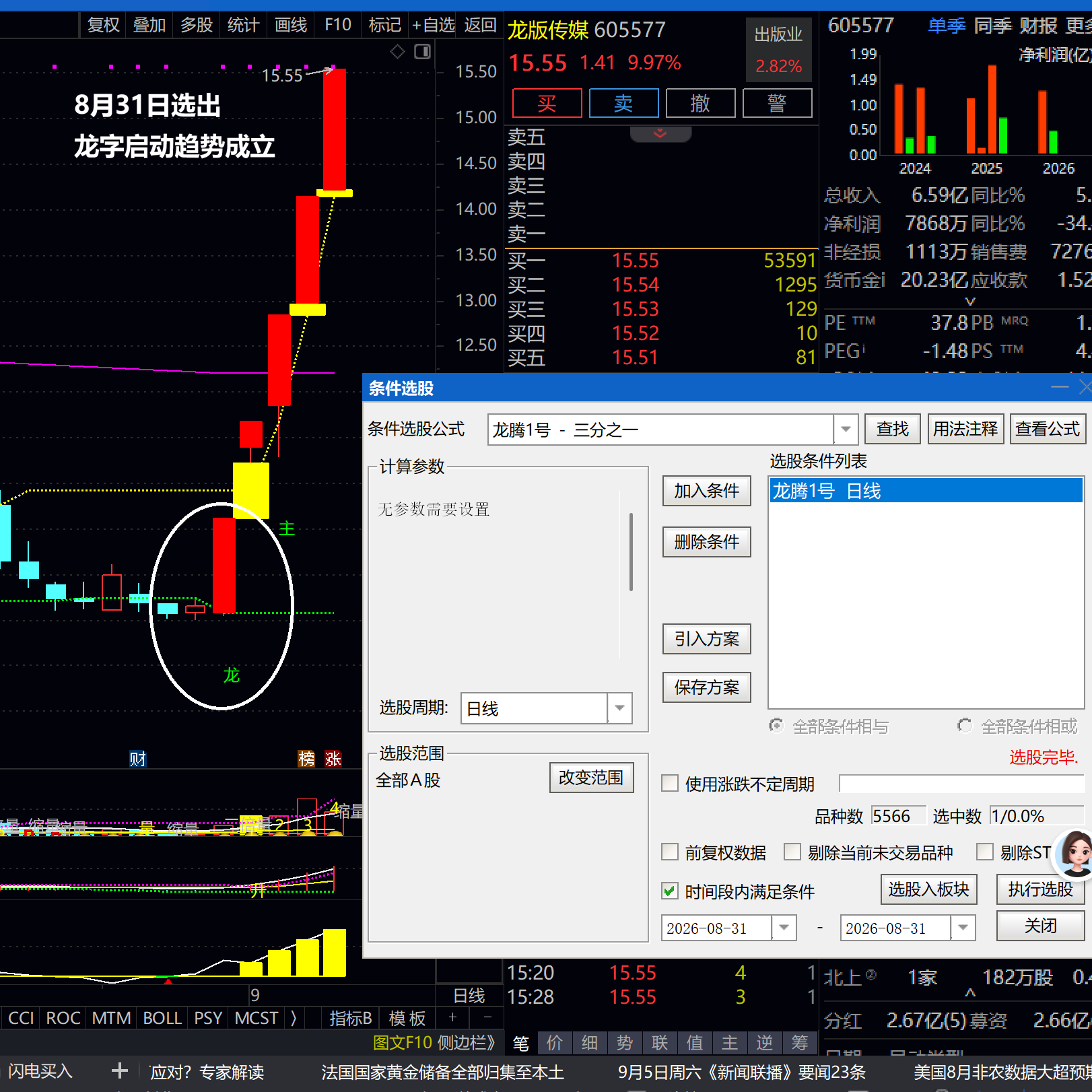
Task: Click the 保存方案 button
Action: [706, 687]
